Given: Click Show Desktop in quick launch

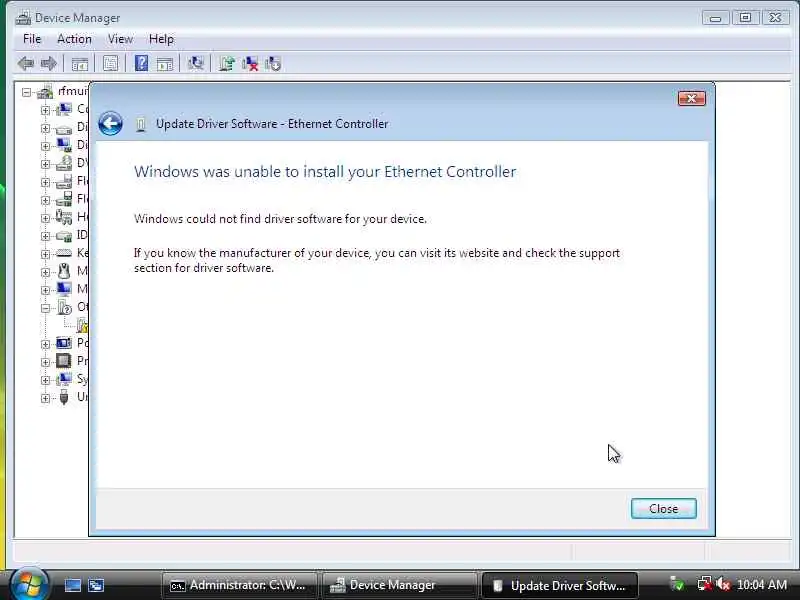Looking at the screenshot, I should tap(72, 585).
